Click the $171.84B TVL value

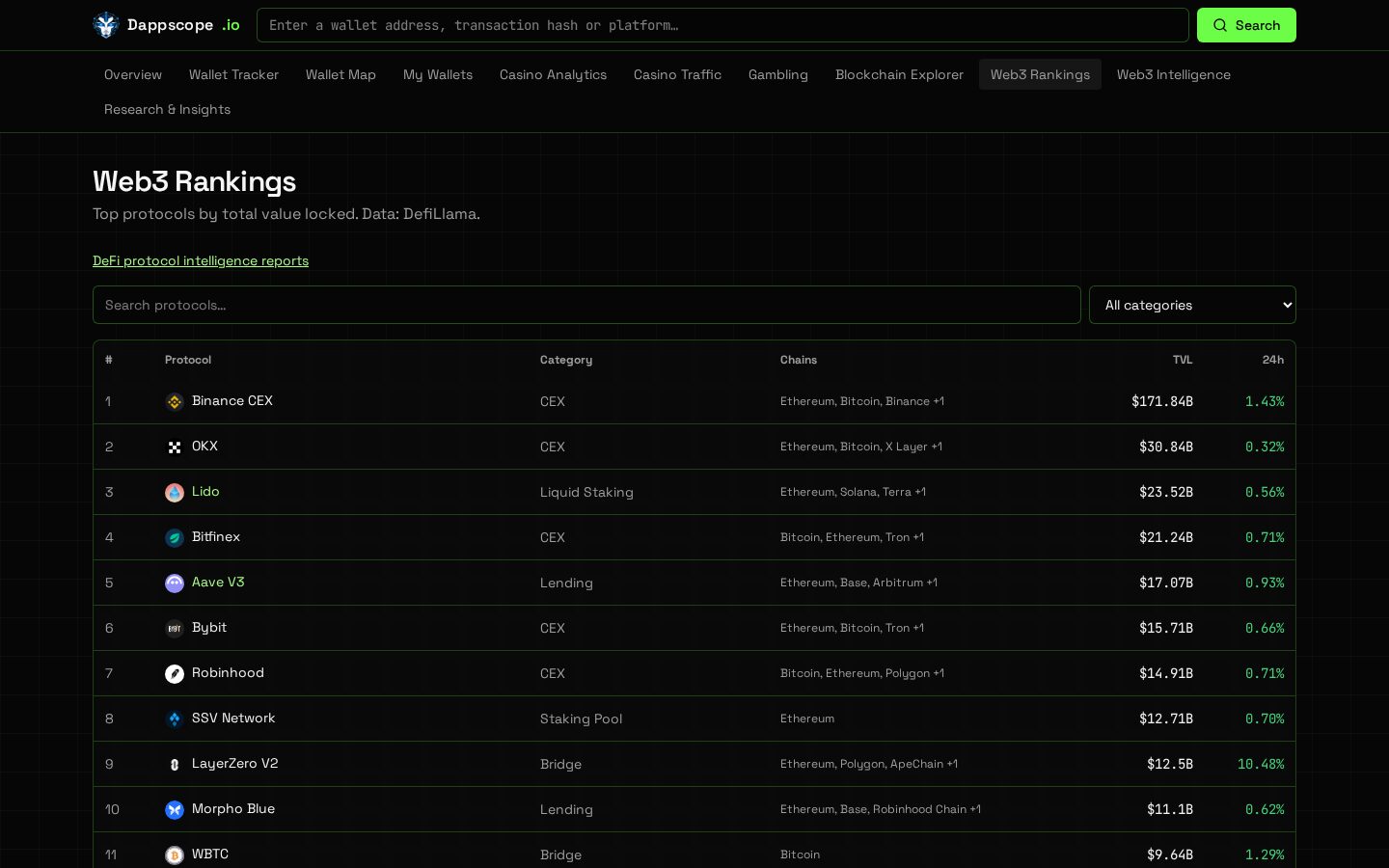point(1162,401)
